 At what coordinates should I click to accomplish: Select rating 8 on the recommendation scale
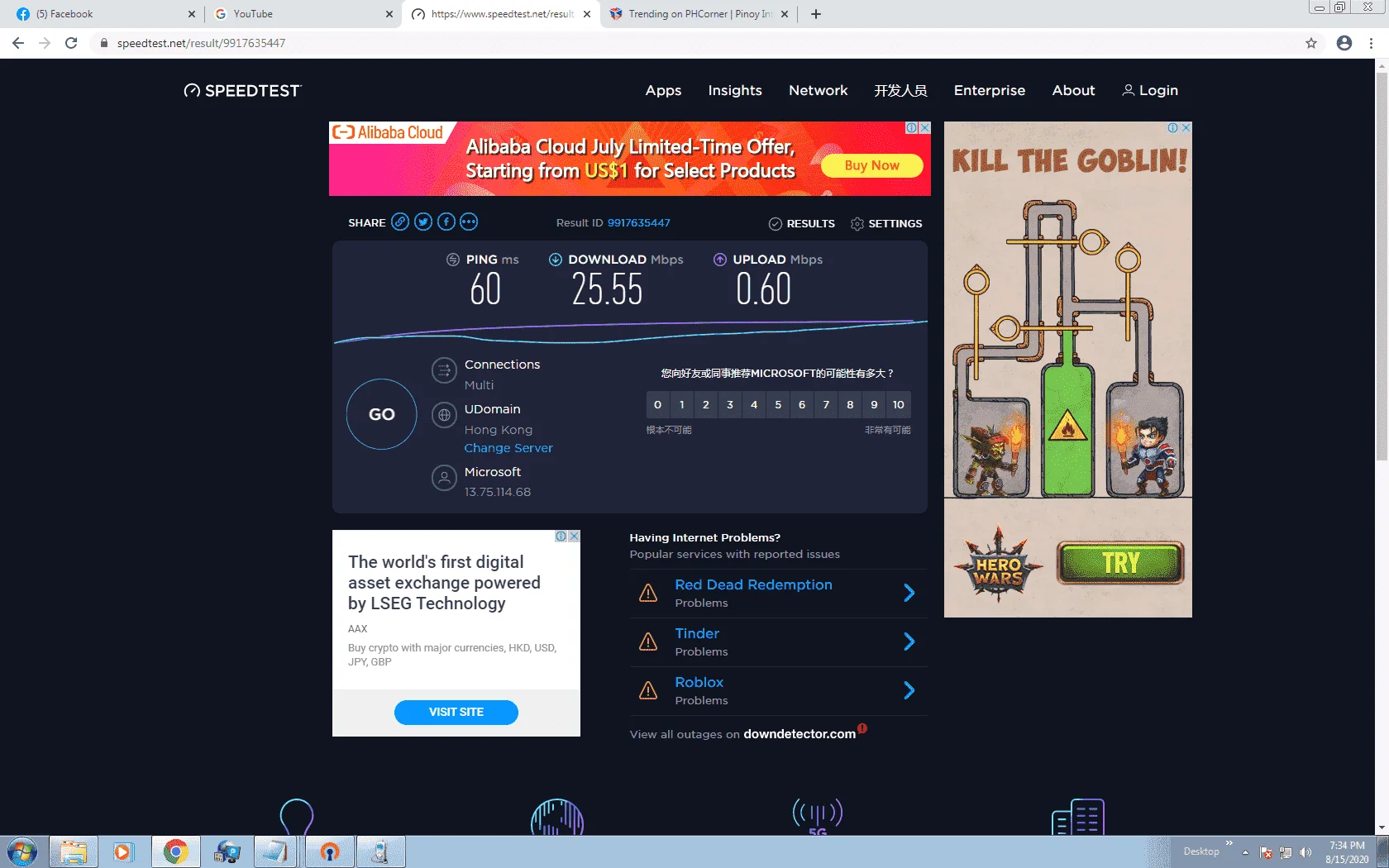coord(850,404)
